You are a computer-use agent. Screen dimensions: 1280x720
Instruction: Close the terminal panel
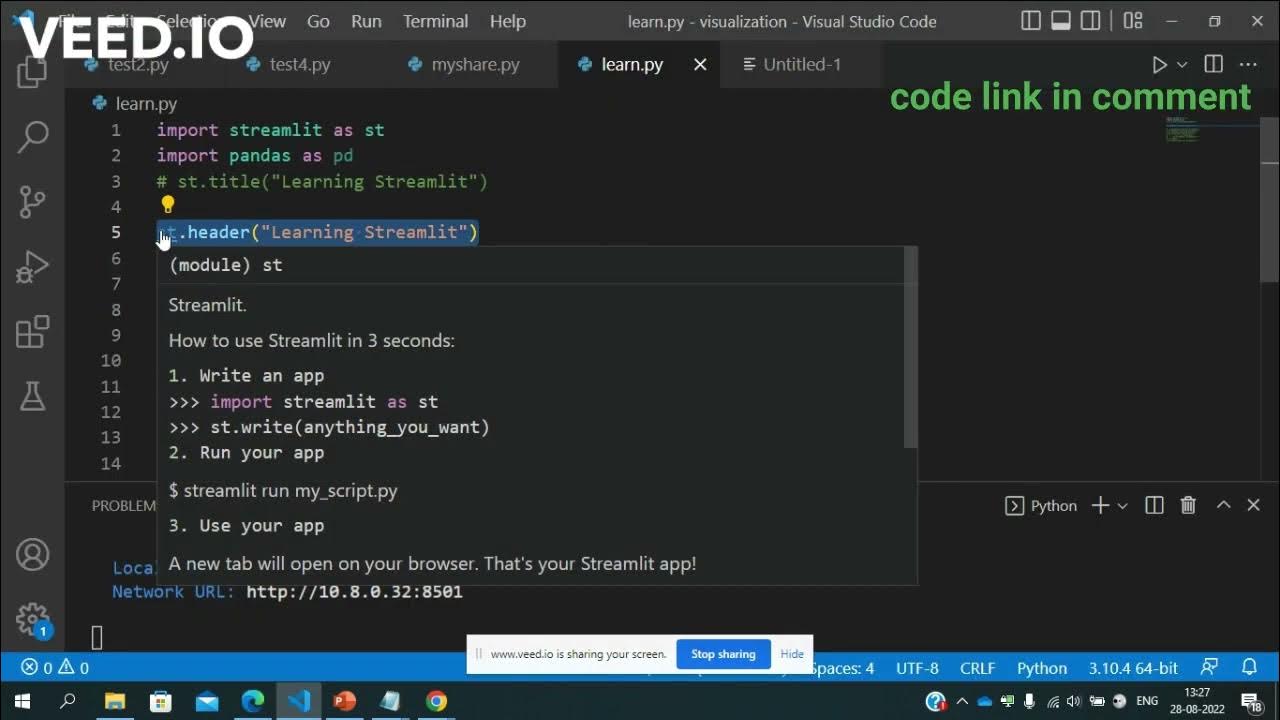tap(1253, 505)
